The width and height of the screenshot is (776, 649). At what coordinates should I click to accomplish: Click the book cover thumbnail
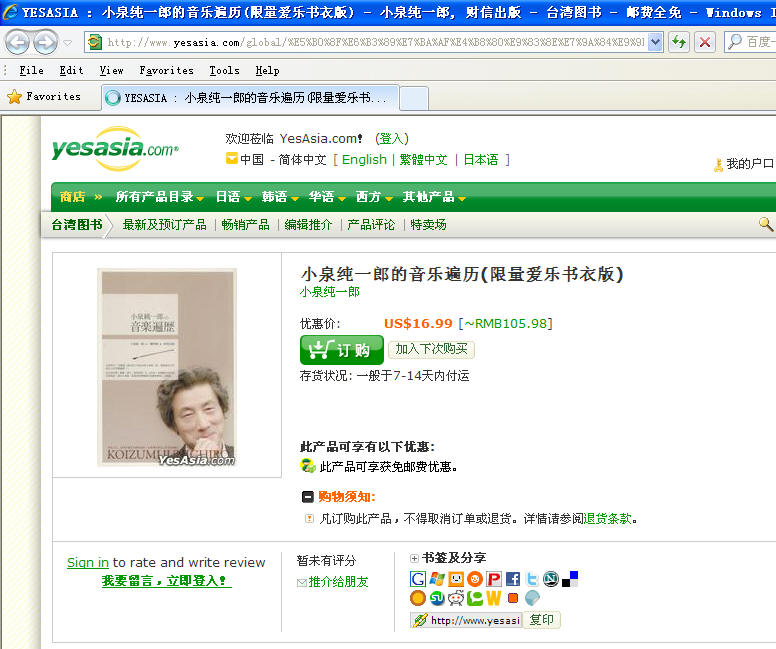tap(167, 367)
